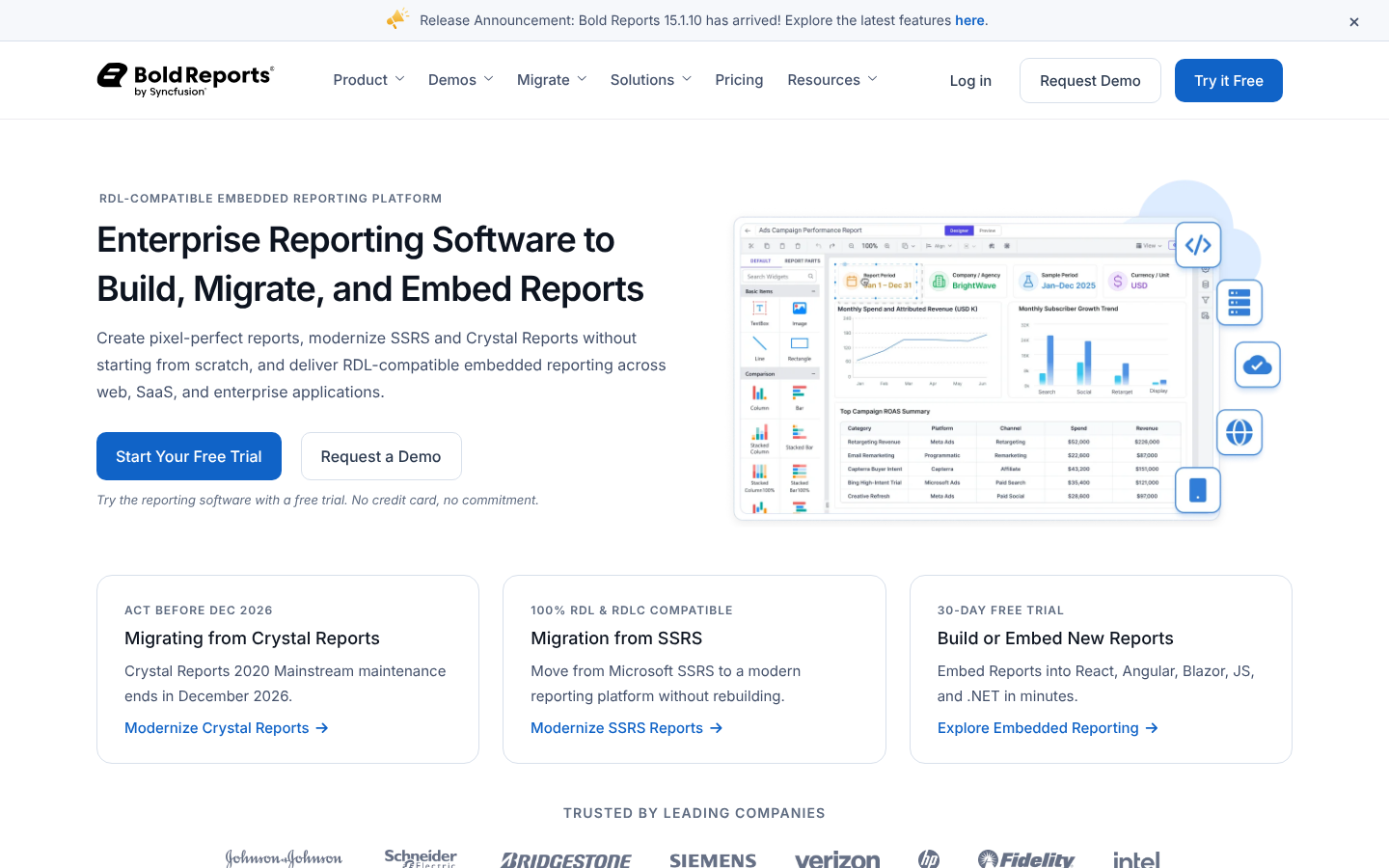Click the Schneider Electric logo

tap(421, 857)
